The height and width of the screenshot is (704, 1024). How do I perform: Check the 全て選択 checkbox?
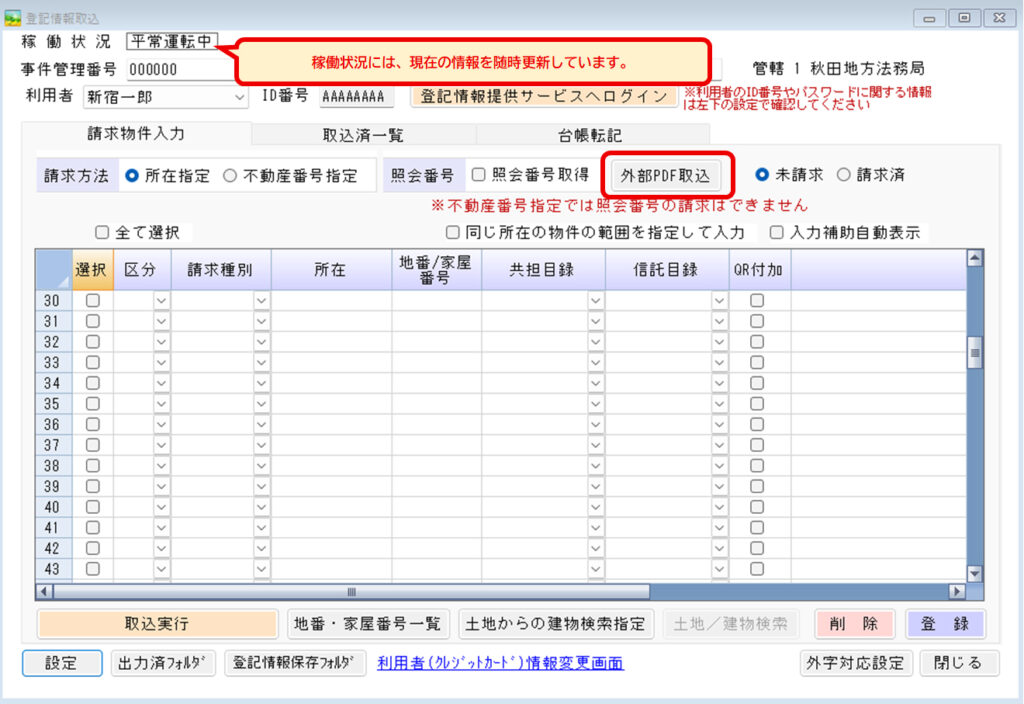click(102, 232)
